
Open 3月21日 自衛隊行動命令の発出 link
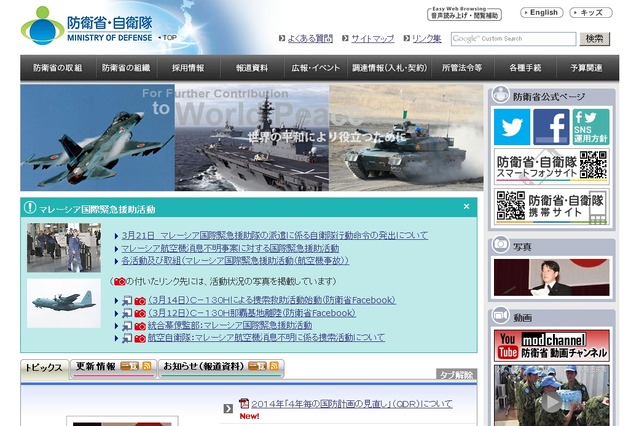pos(275,236)
